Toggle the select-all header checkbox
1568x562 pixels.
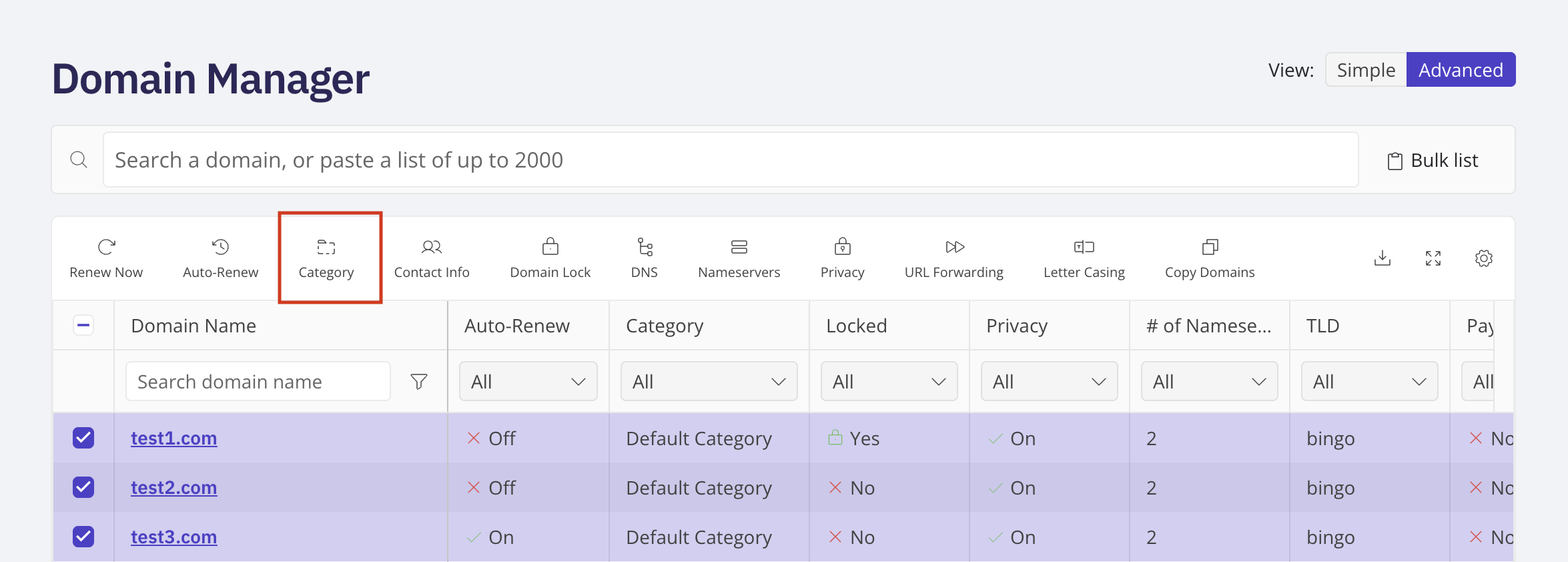click(x=83, y=326)
